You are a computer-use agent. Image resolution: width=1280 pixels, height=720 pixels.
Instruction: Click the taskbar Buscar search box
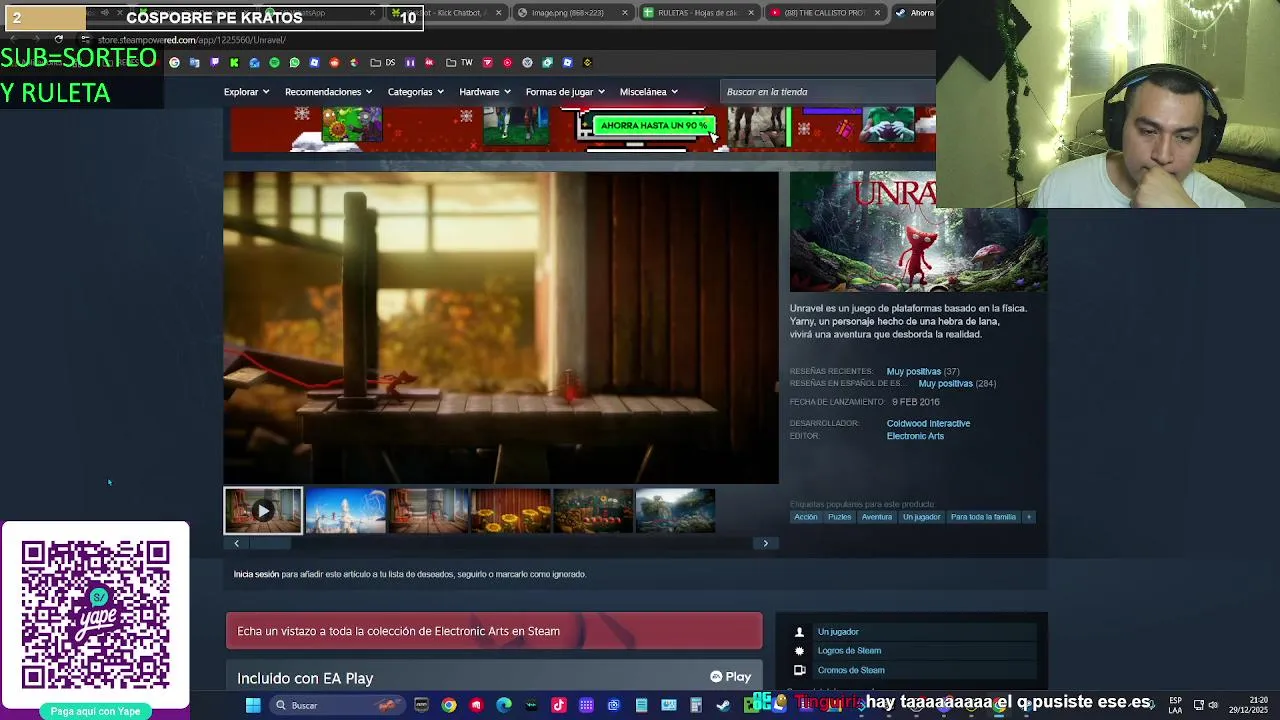tap(337, 705)
